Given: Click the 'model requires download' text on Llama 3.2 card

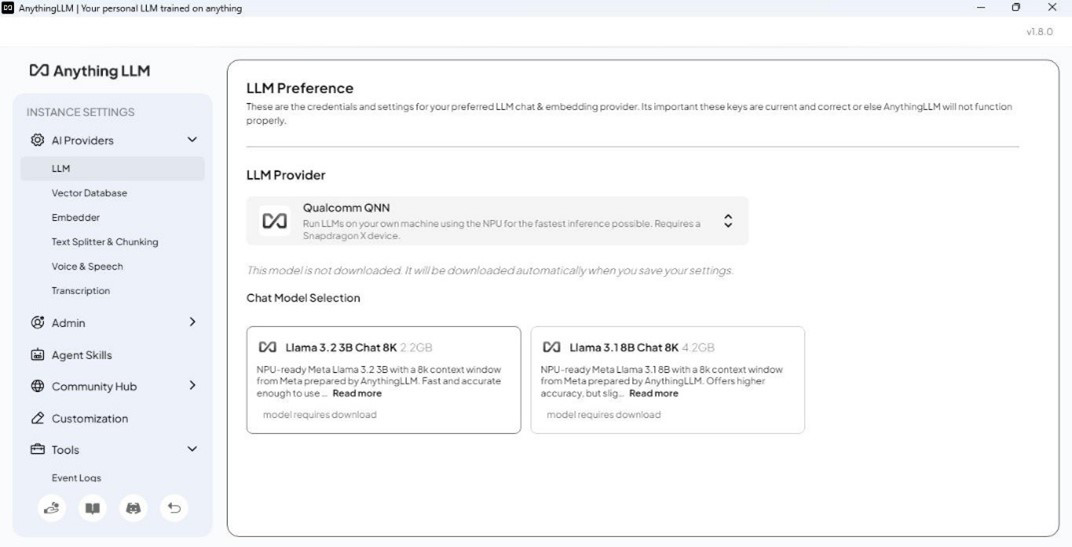Looking at the screenshot, I should pos(319,414).
